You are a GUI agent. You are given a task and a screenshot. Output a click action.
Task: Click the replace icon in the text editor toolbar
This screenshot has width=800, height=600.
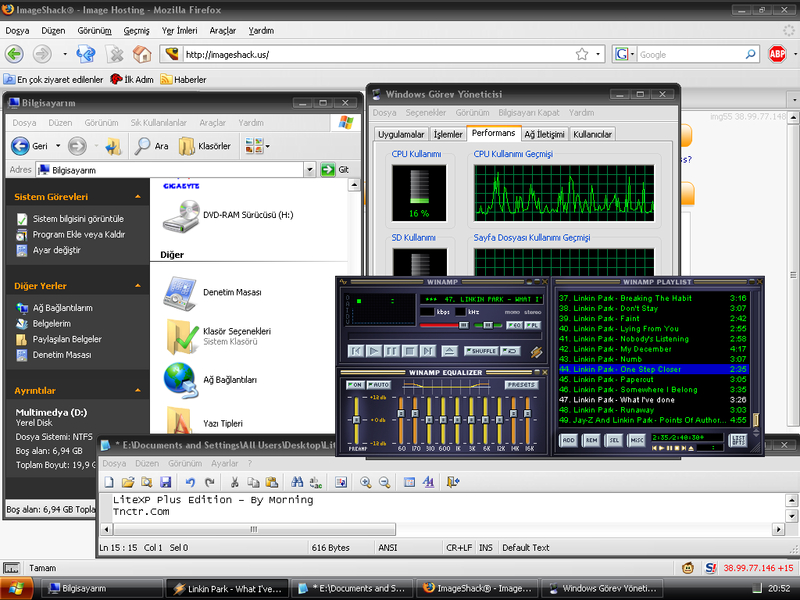(316, 482)
